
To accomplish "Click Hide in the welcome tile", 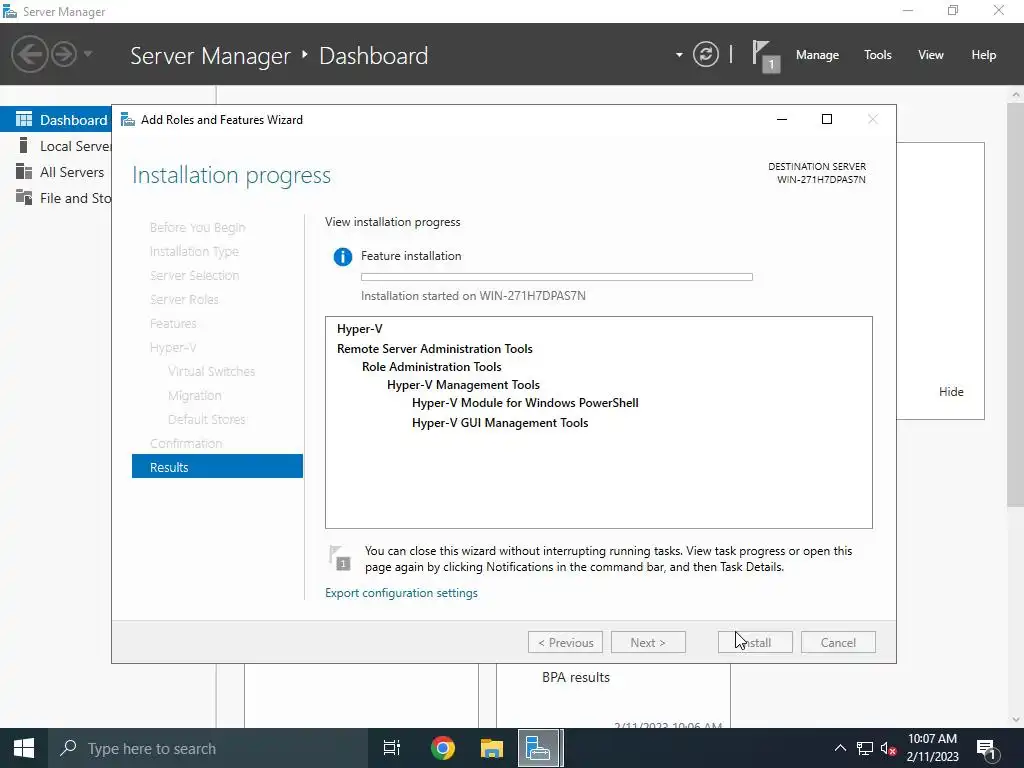I will point(951,392).
